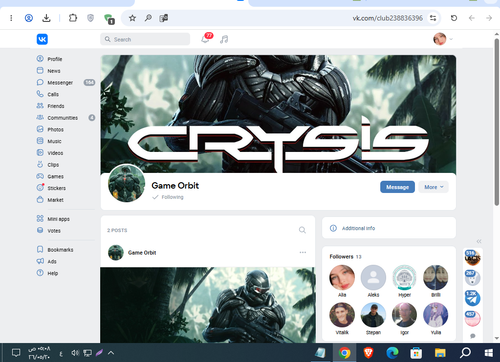Open the browser profile icon
The width and height of the screenshot is (500, 362).
pyautogui.click(x=29, y=18)
